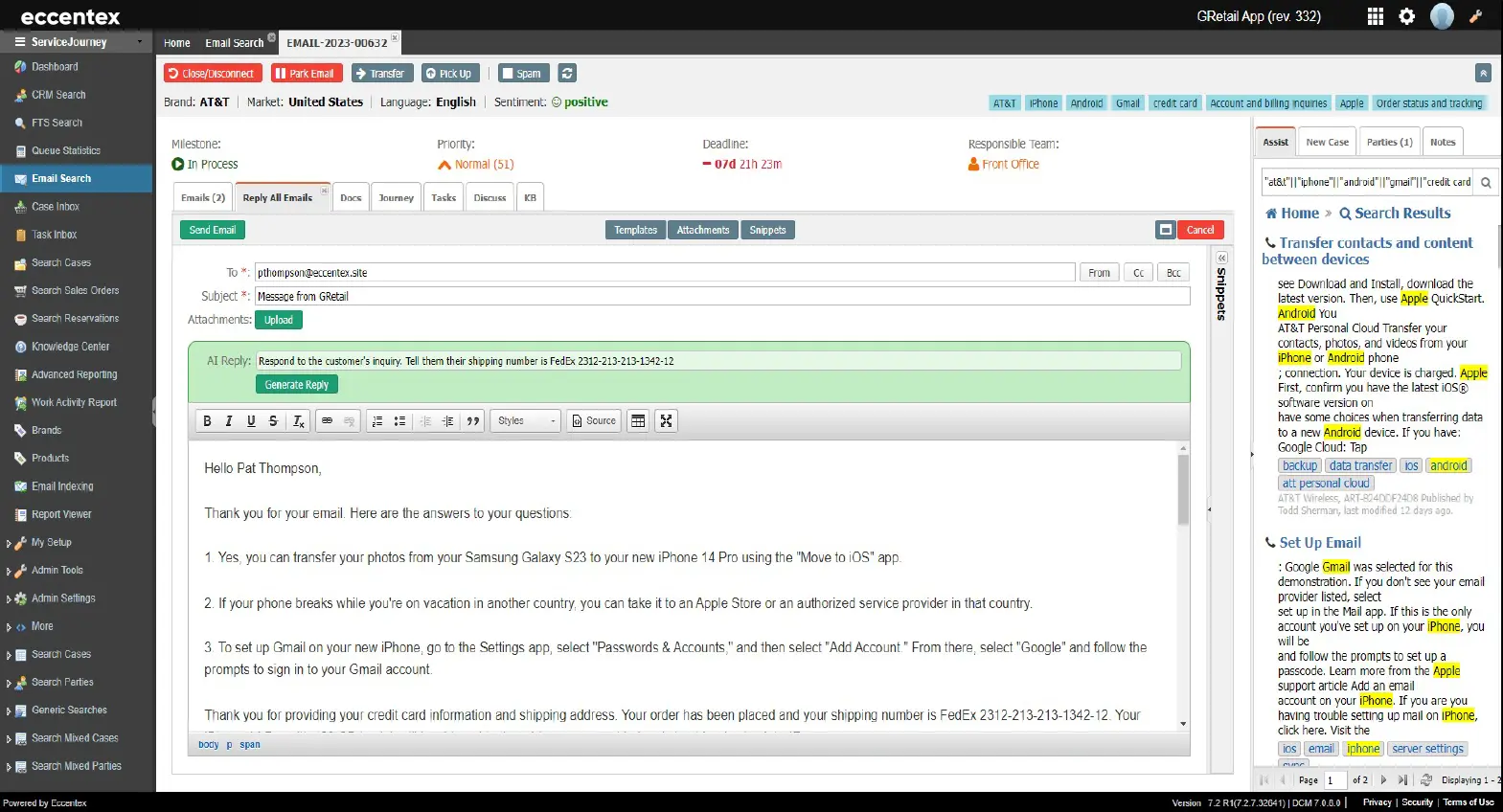Open Queue Statistics in the sidebar
The image size is (1503, 812).
[65, 150]
